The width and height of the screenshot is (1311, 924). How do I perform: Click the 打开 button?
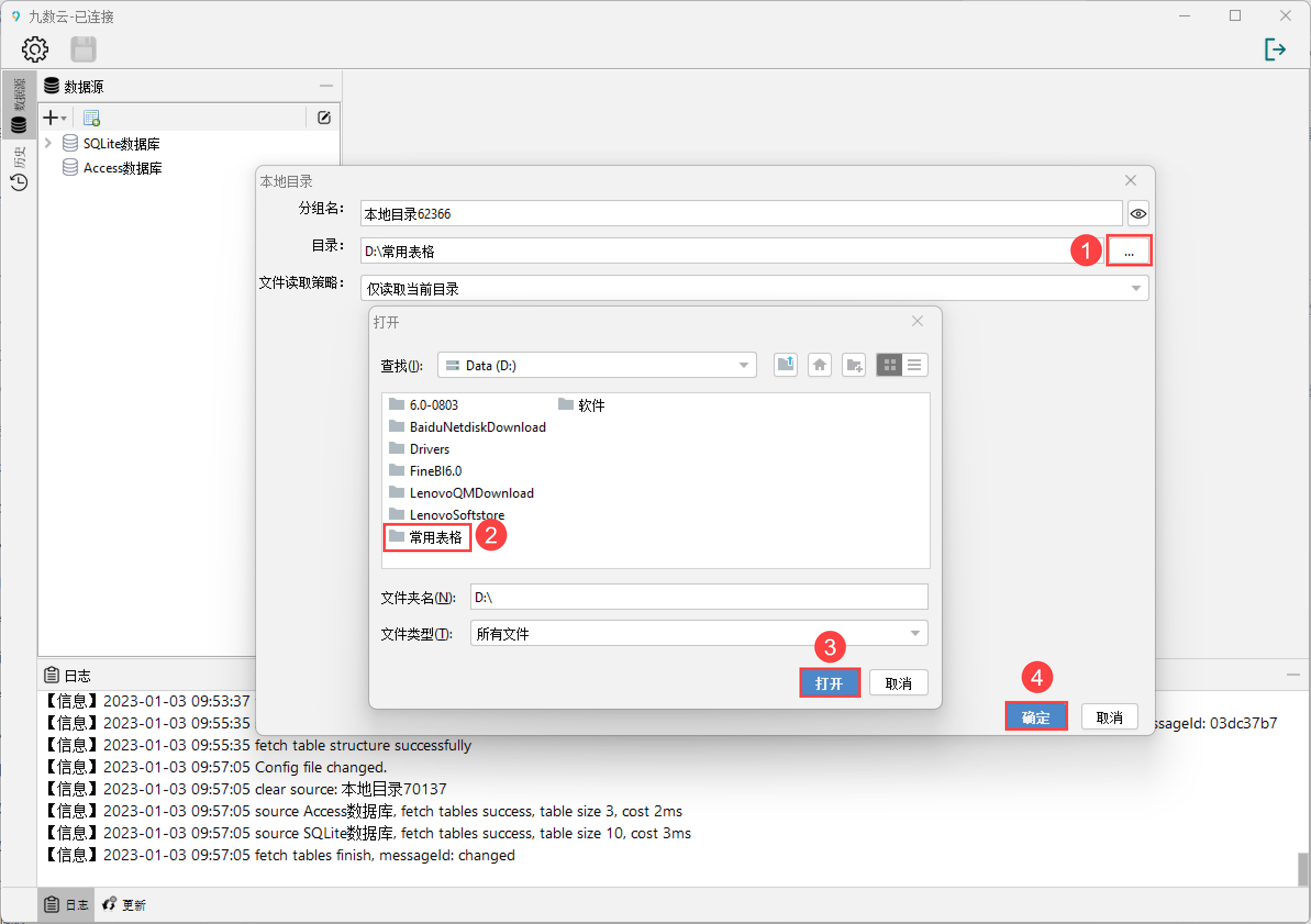pyautogui.click(x=829, y=683)
